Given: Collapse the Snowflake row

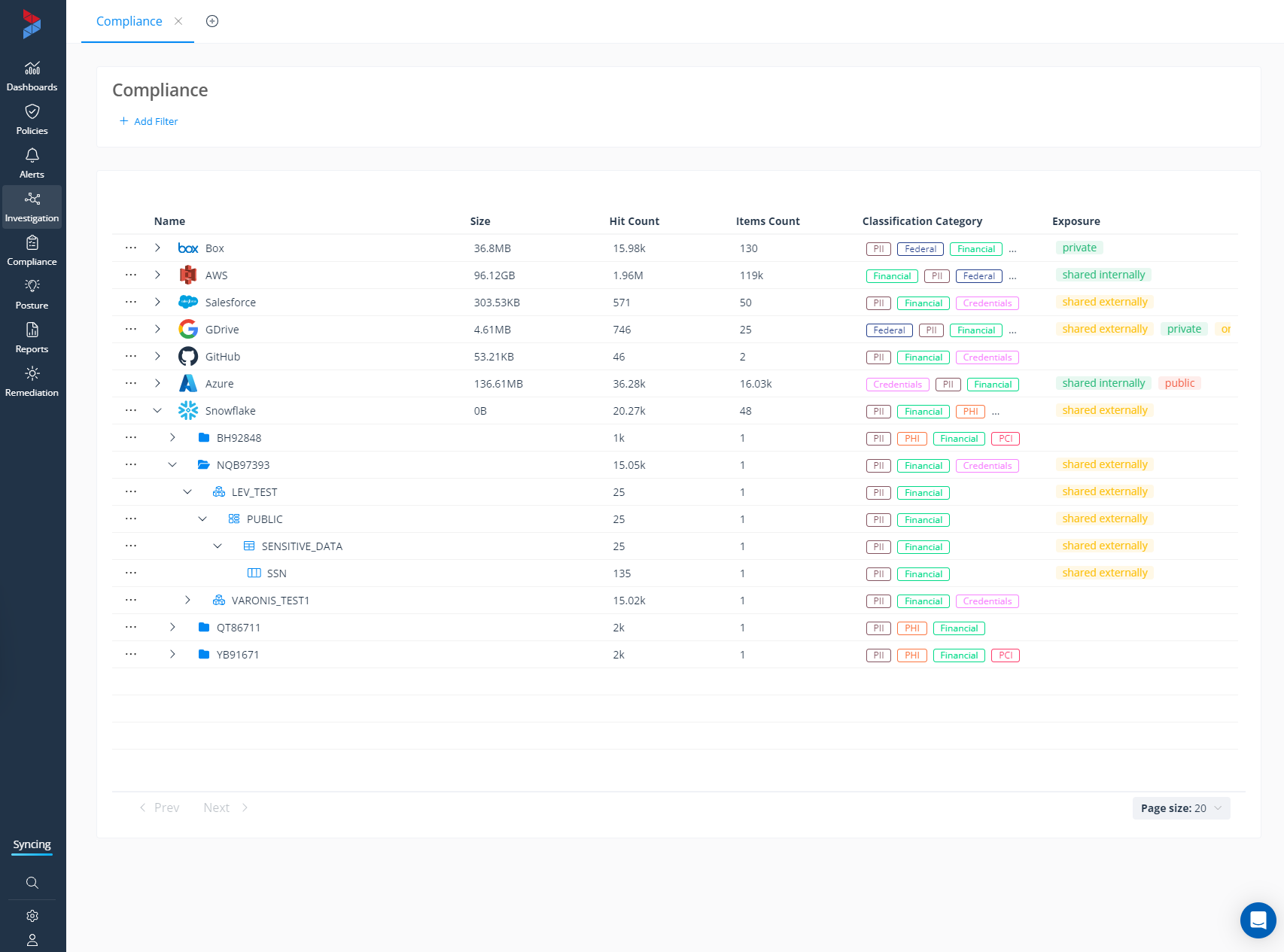Looking at the screenshot, I should tap(157, 411).
